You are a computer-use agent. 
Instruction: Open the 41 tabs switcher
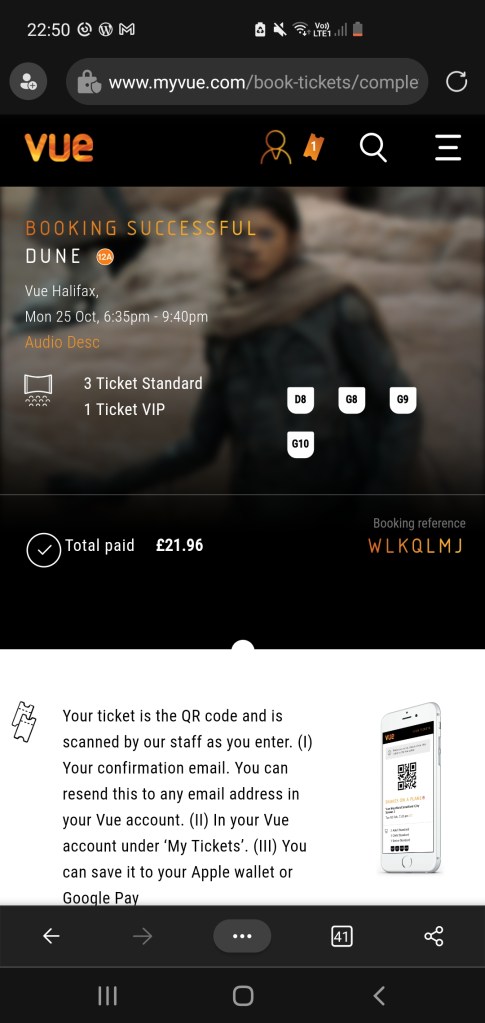(341, 936)
